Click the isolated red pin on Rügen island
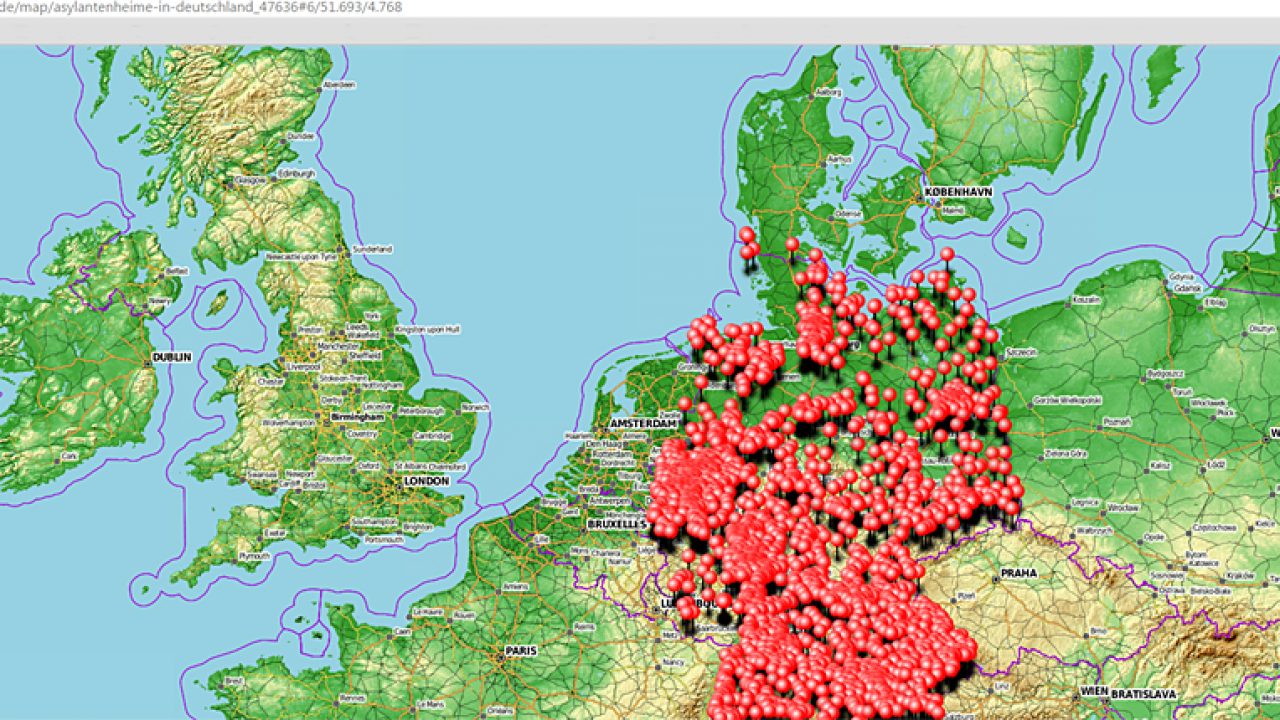The height and width of the screenshot is (720, 1280). click(946, 255)
